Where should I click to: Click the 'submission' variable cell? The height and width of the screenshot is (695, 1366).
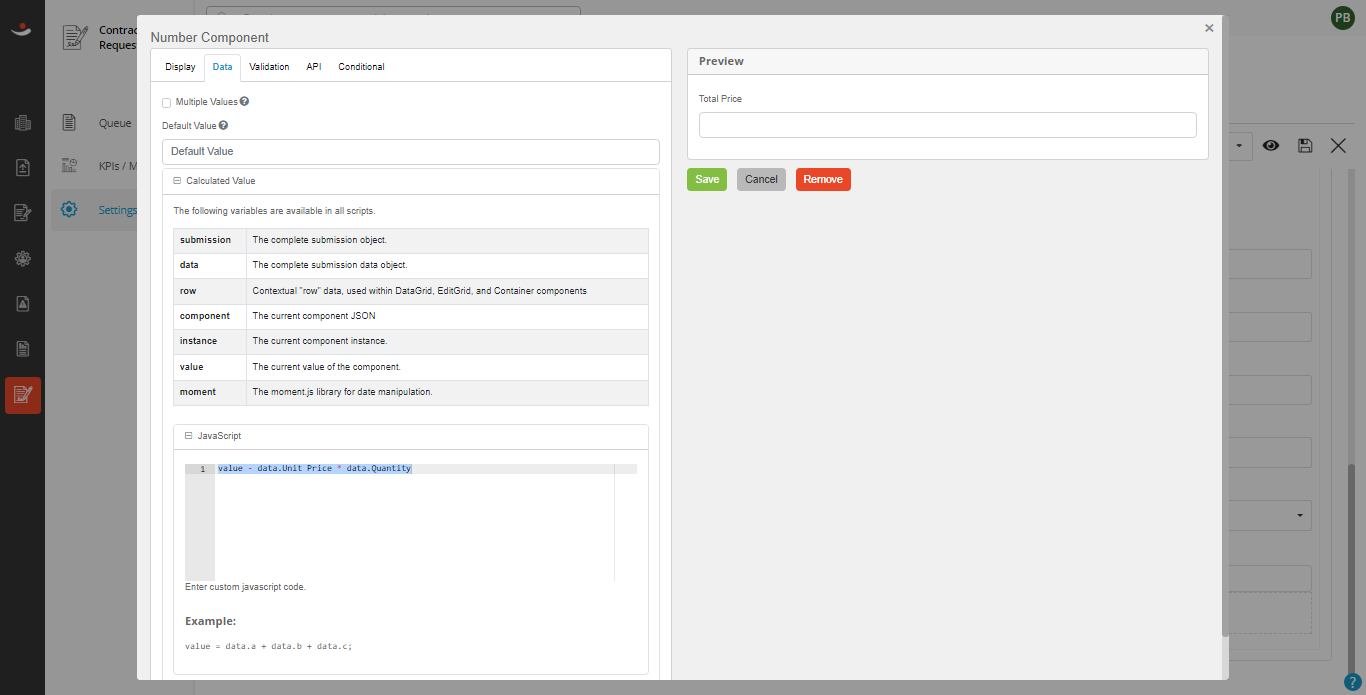[210, 240]
